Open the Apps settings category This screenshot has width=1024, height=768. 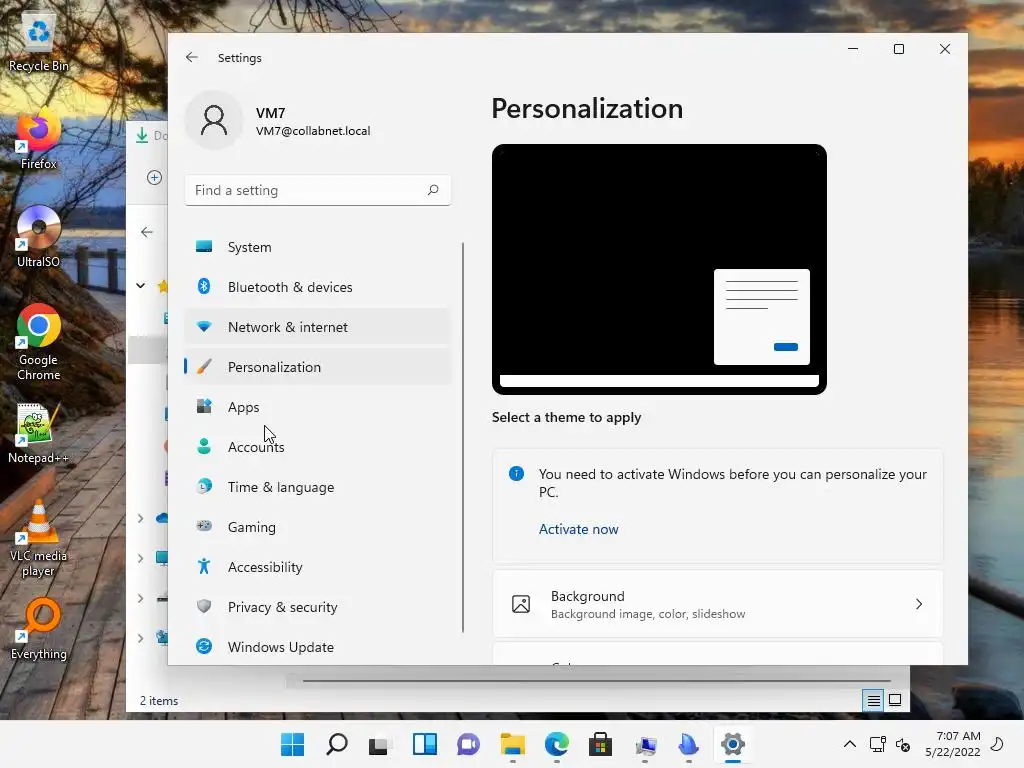tap(317, 406)
